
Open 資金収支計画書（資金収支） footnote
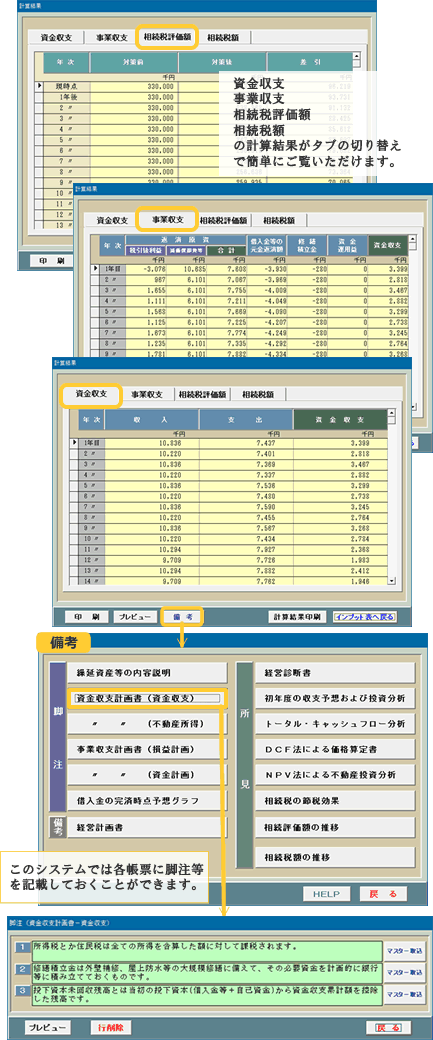[x=147, y=698]
